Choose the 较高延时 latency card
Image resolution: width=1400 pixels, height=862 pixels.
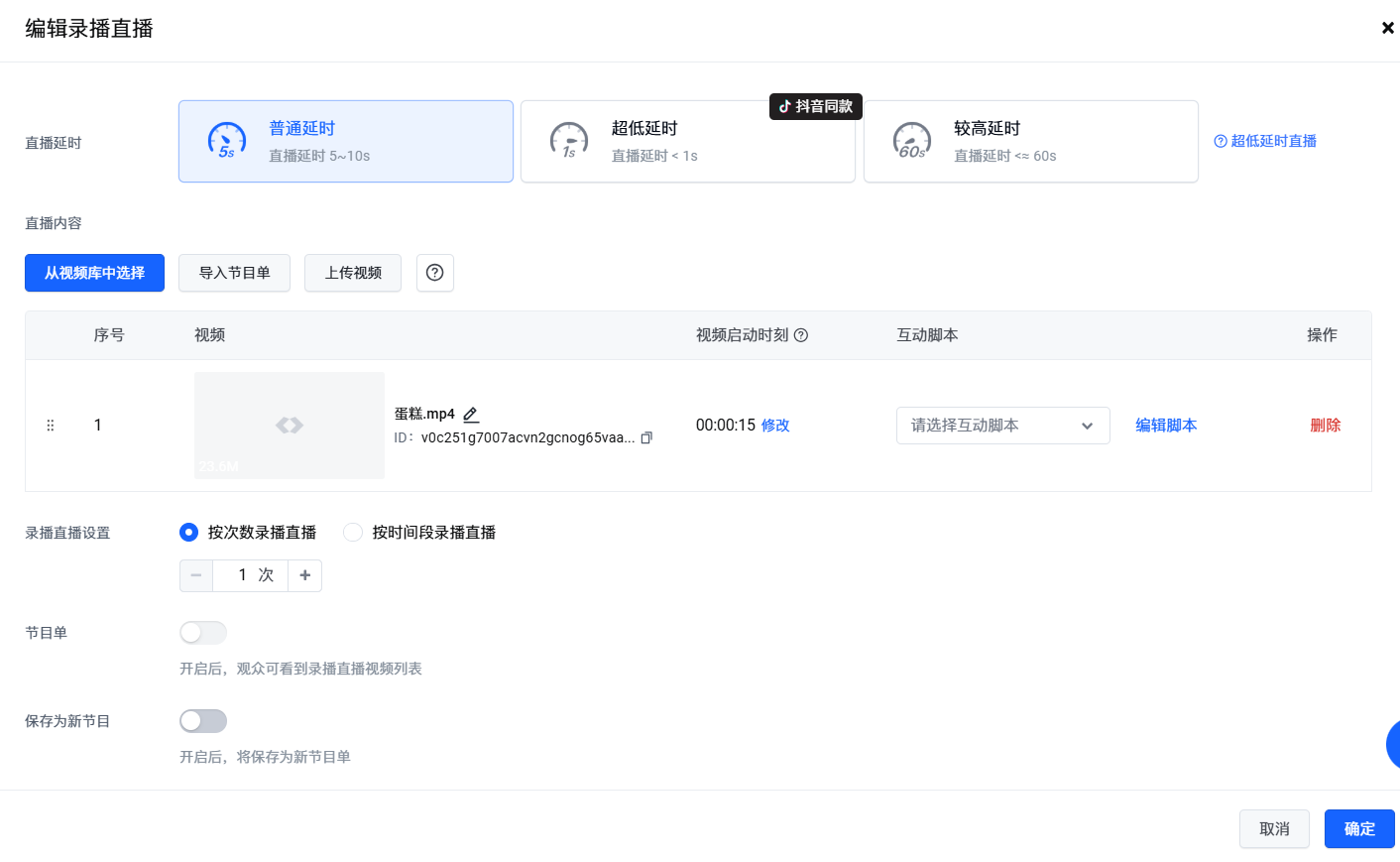click(1030, 141)
